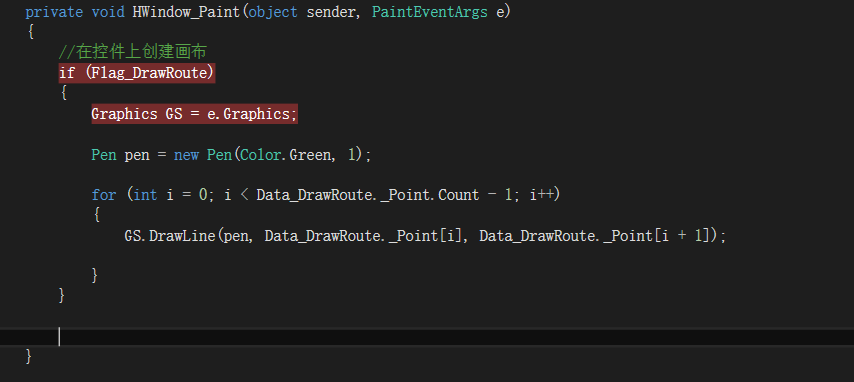Click the final closing brace of the method

tap(29, 356)
